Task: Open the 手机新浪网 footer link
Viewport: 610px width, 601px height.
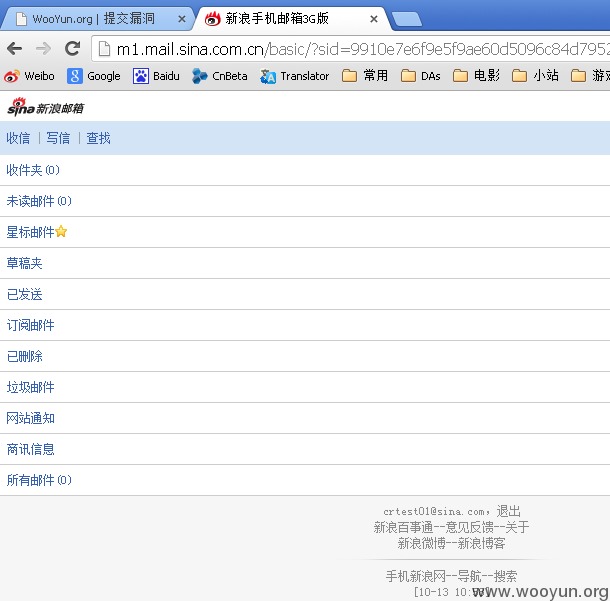Action: click(x=415, y=576)
